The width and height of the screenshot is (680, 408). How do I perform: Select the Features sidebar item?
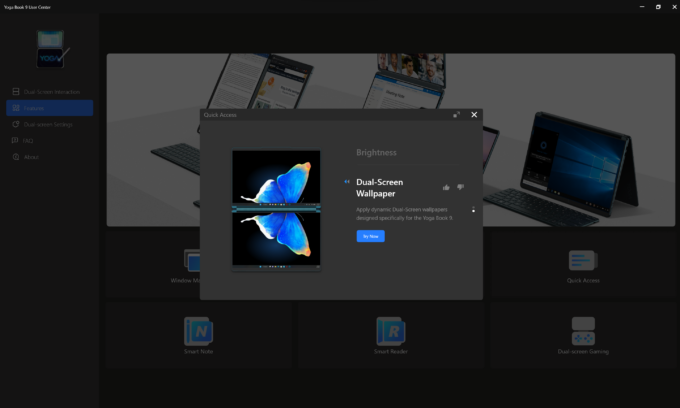34,108
